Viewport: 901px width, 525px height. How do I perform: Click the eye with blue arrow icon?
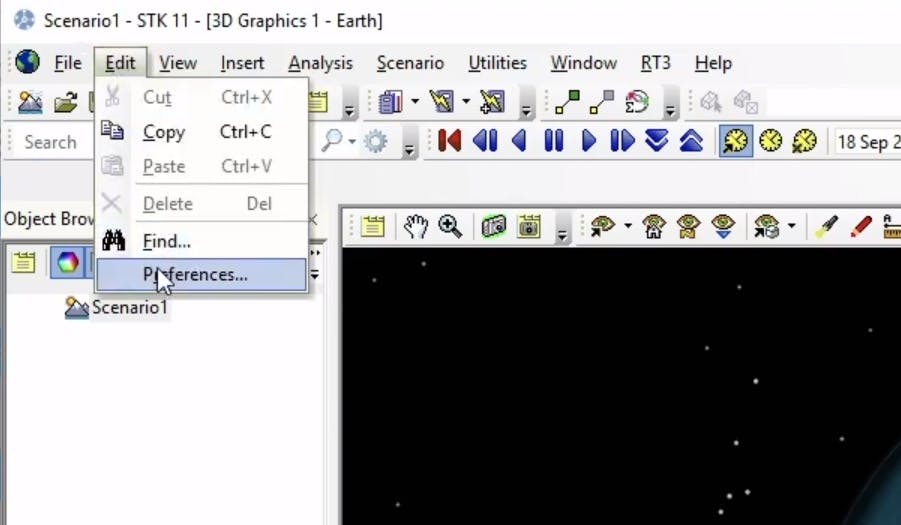pyautogui.click(x=723, y=226)
